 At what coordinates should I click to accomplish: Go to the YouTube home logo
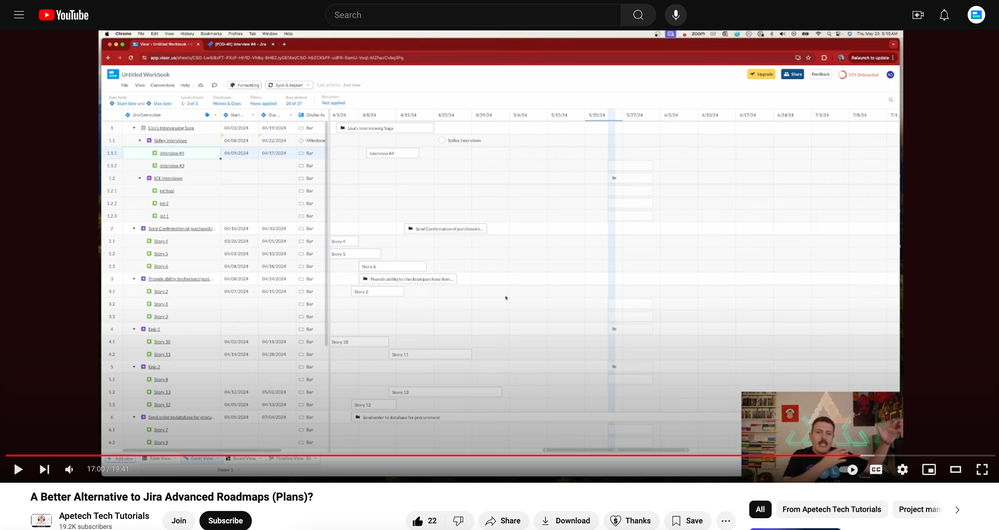click(x=64, y=15)
